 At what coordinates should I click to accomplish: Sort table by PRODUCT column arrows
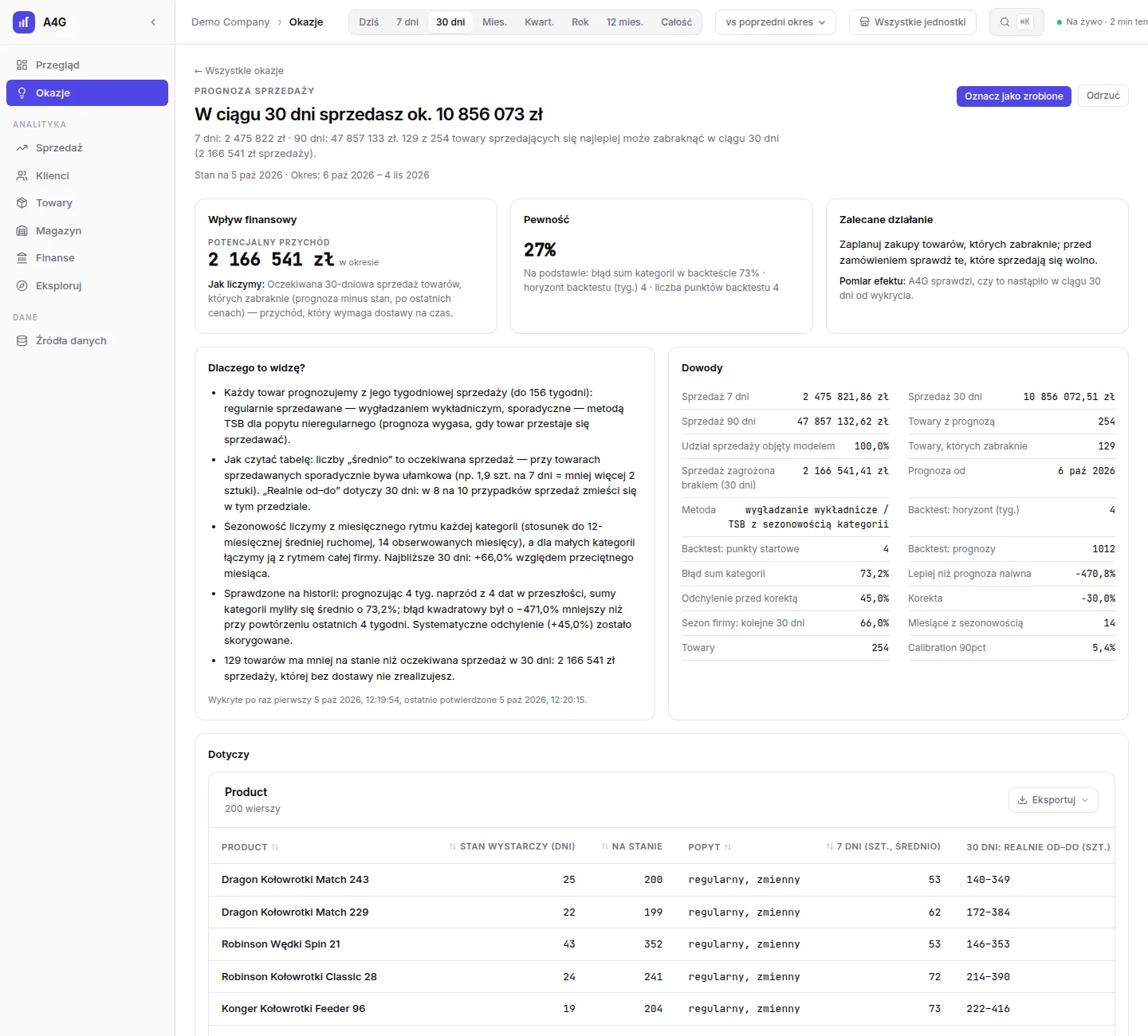point(275,847)
